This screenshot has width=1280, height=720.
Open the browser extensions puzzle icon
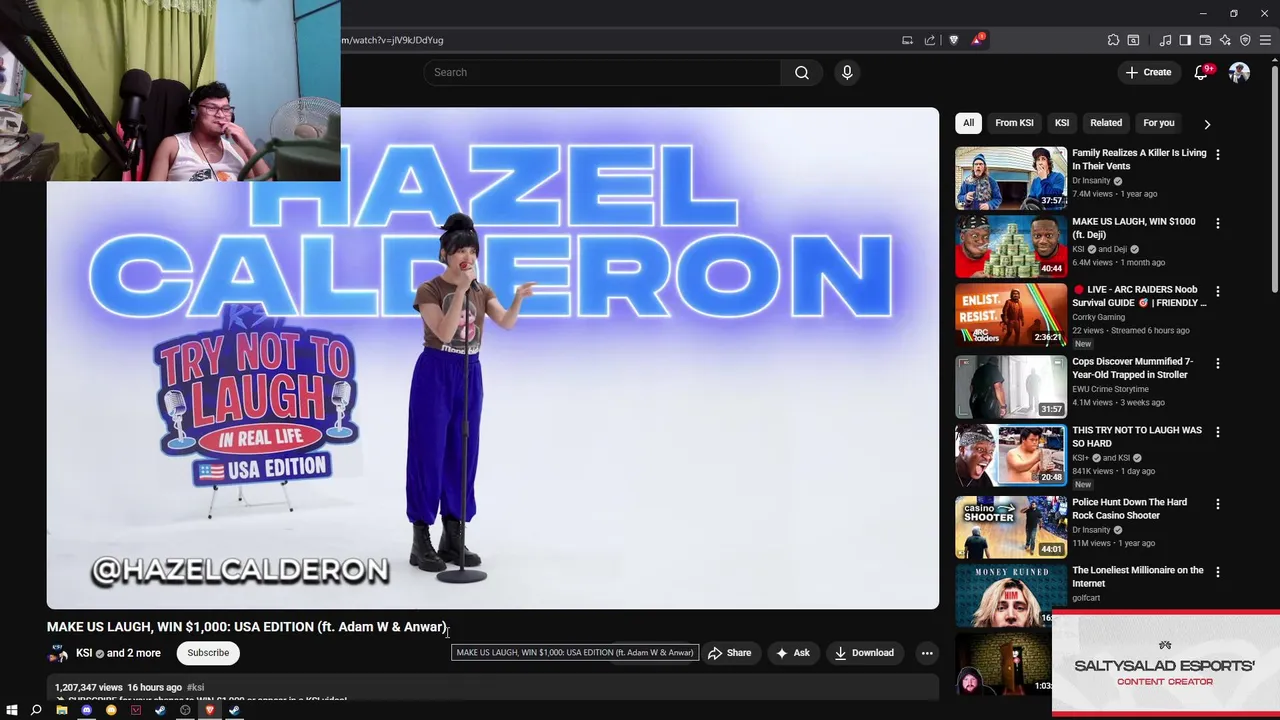[1113, 40]
